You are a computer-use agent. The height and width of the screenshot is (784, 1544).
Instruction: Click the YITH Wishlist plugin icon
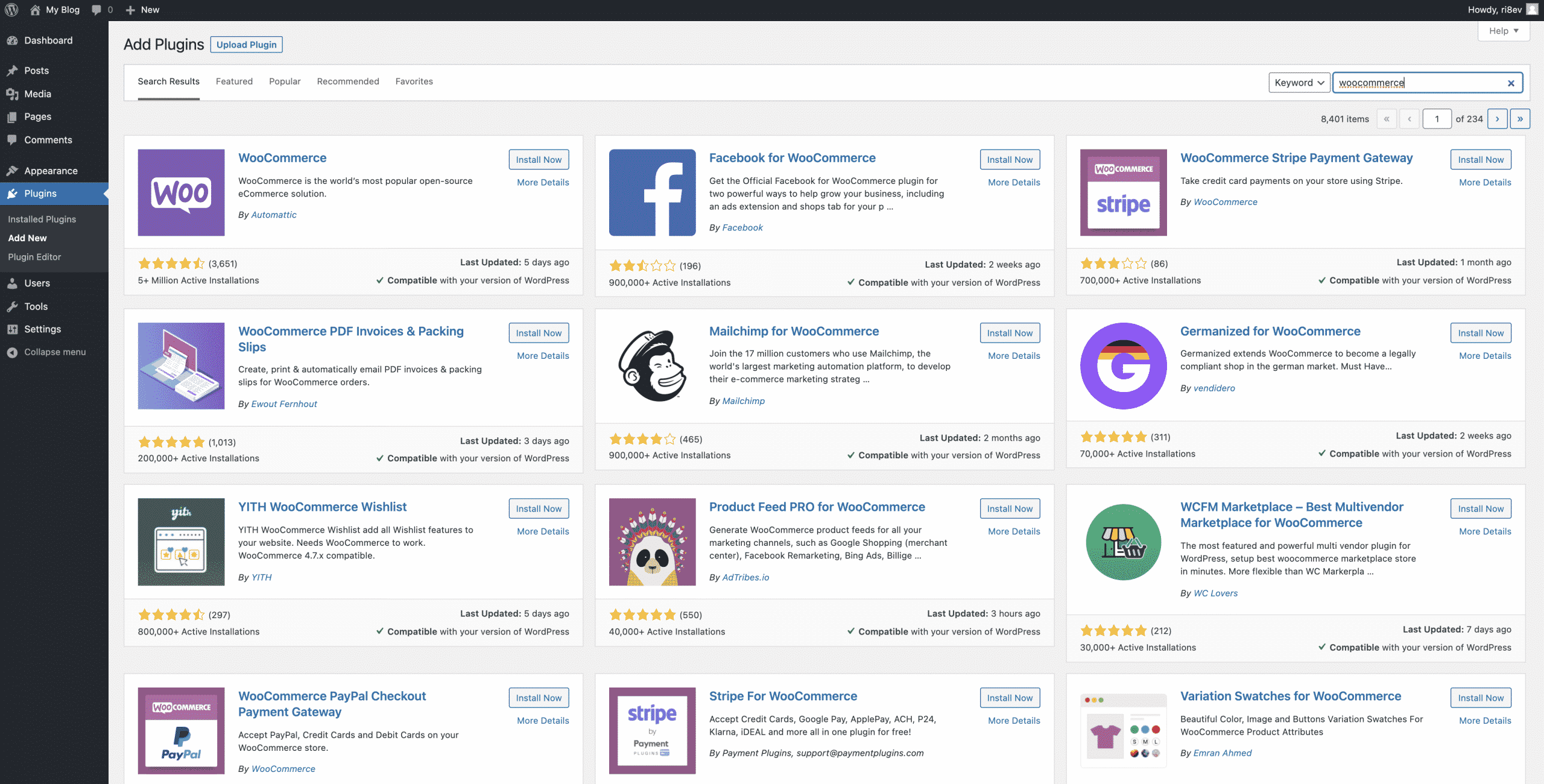pos(181,542)
